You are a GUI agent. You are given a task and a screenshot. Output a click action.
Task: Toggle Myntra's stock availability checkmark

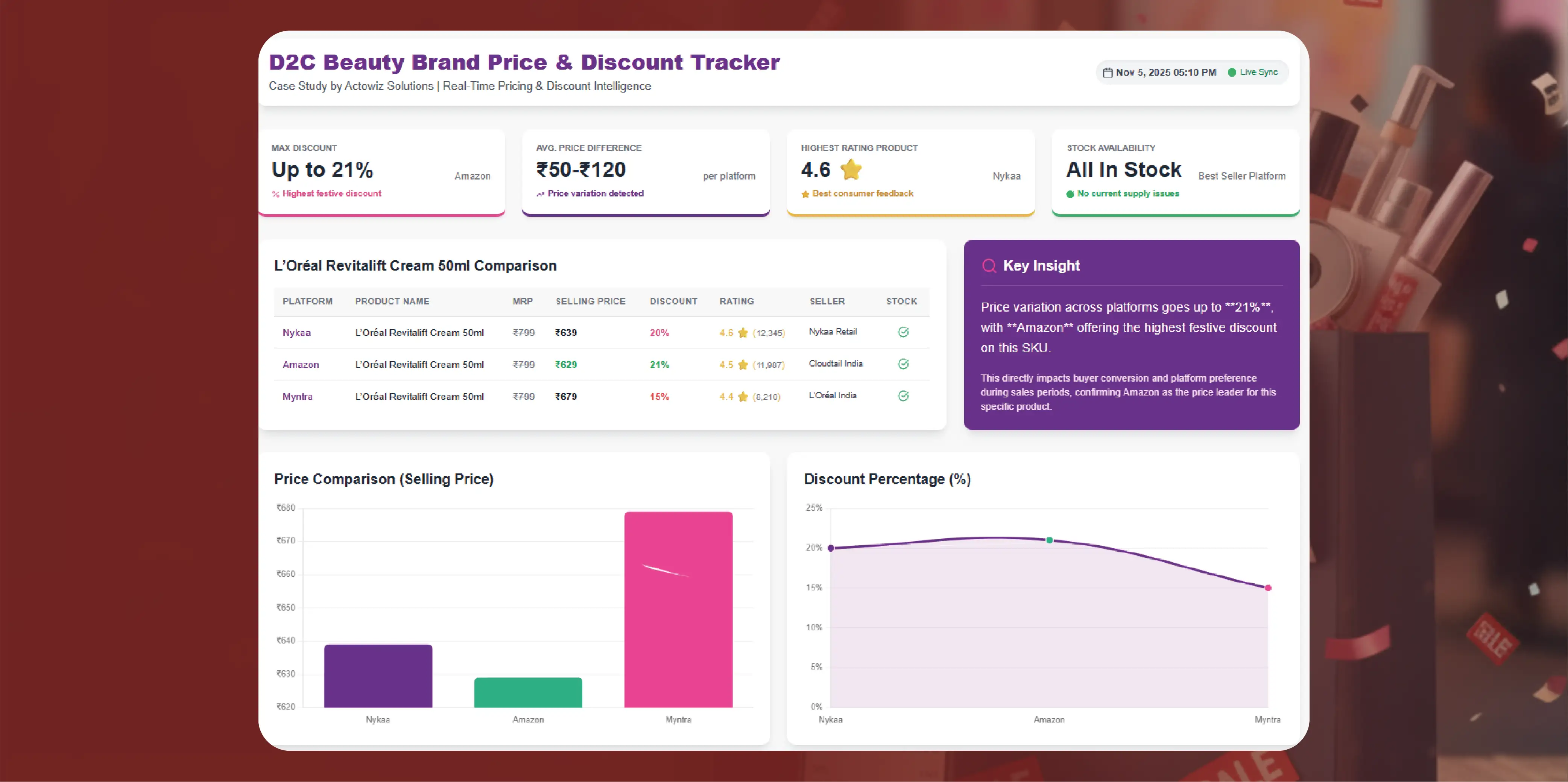click(x=903, y=396)
